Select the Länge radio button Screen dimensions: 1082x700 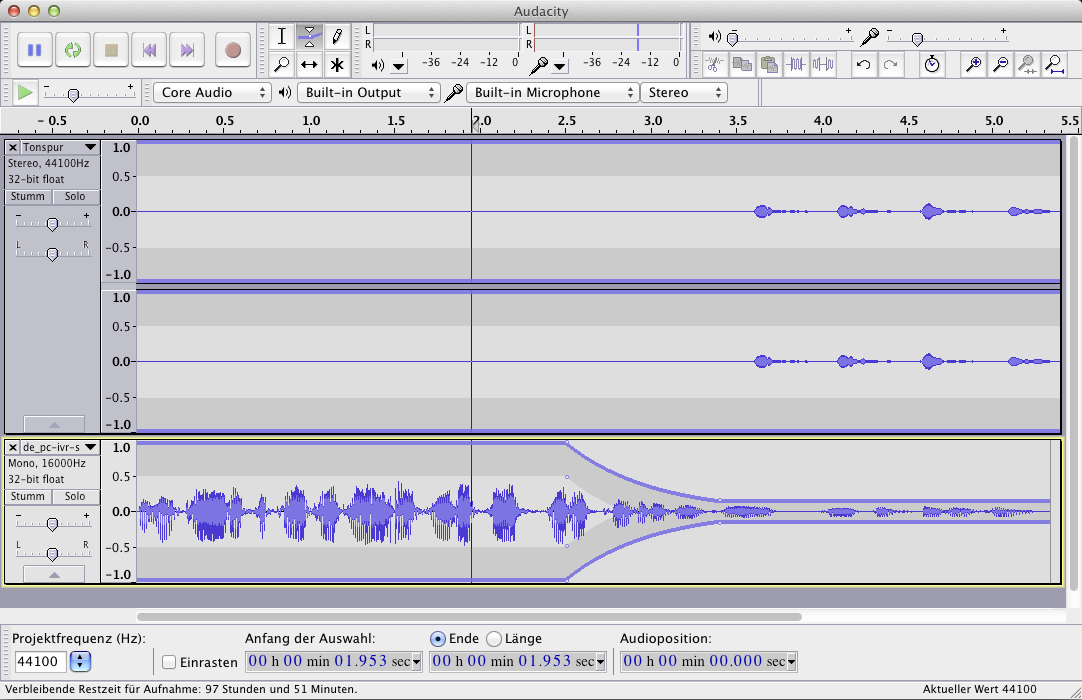493,639
